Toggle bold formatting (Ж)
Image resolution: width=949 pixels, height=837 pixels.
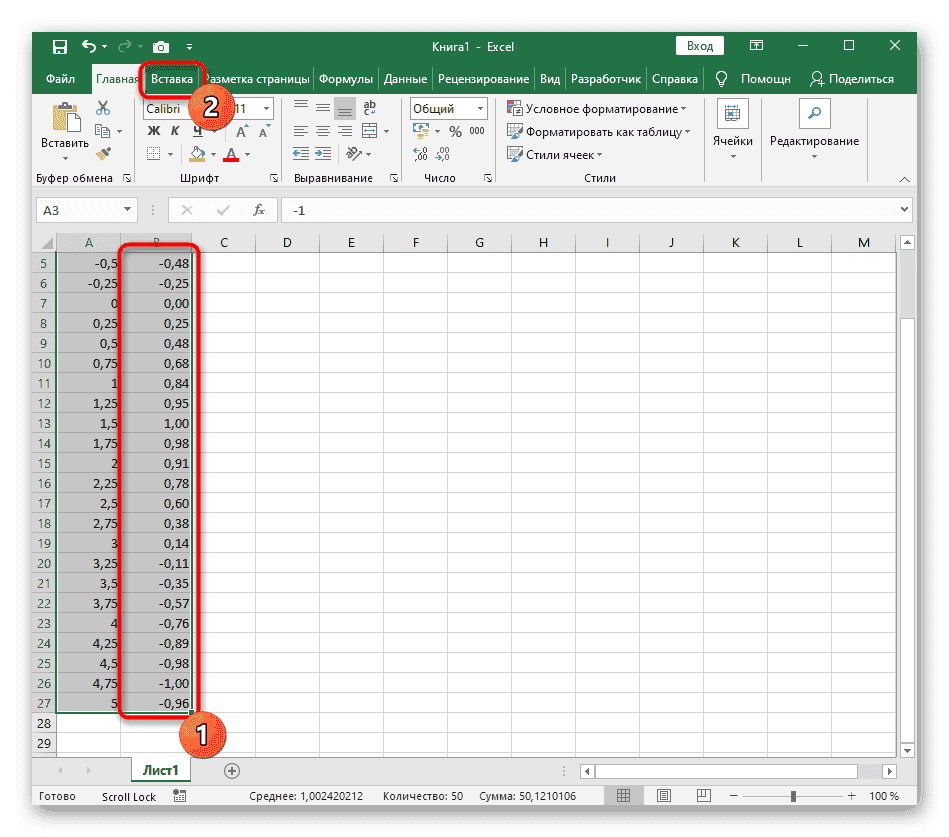[x=154, y=131]
